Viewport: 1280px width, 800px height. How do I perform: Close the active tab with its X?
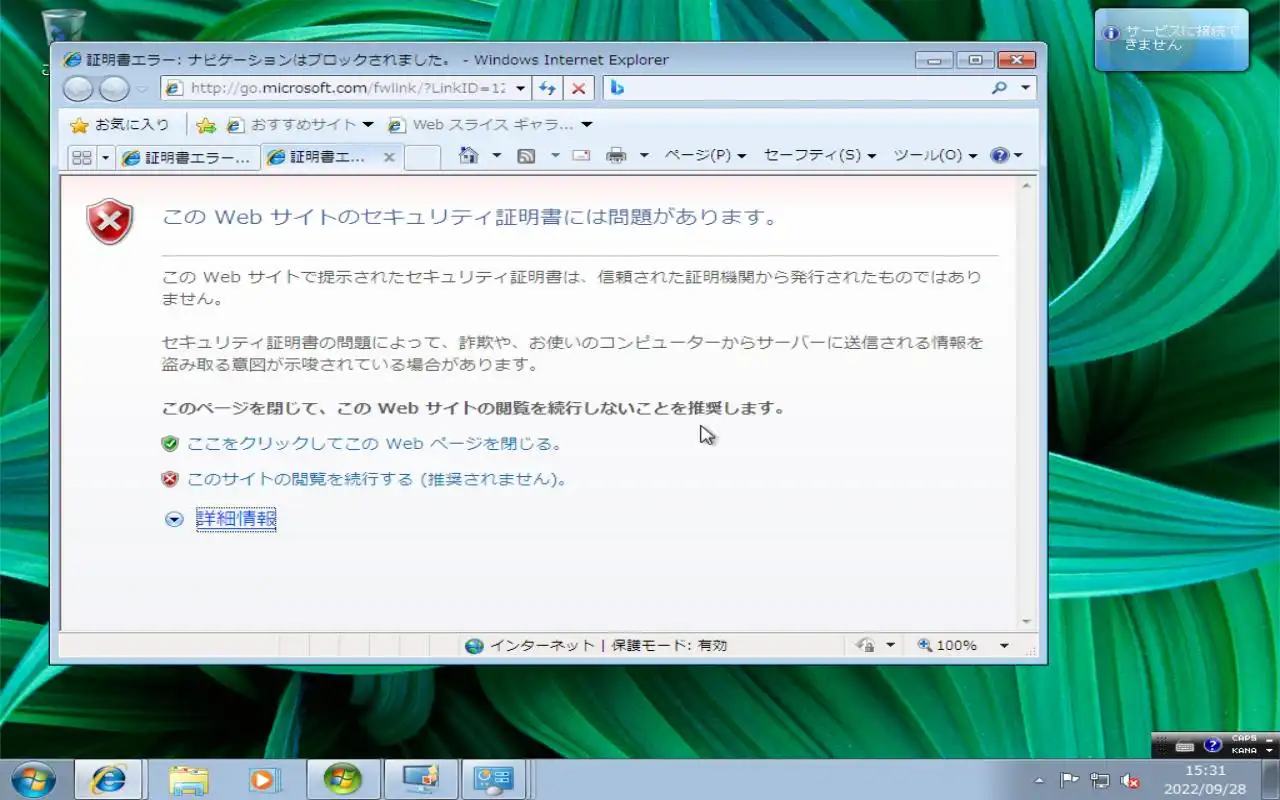(x=390, y=157)
